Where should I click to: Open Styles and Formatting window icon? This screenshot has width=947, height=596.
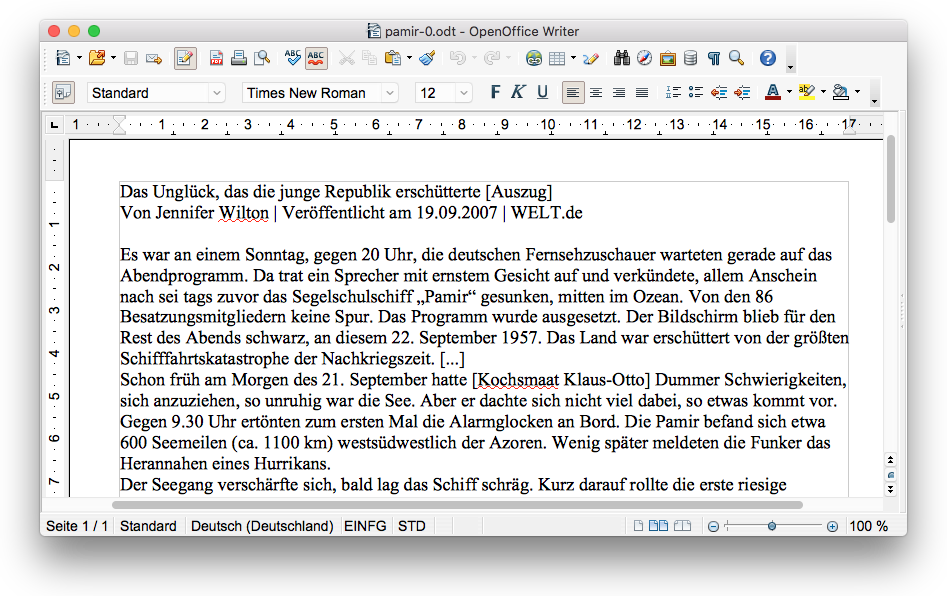(63, 92)
